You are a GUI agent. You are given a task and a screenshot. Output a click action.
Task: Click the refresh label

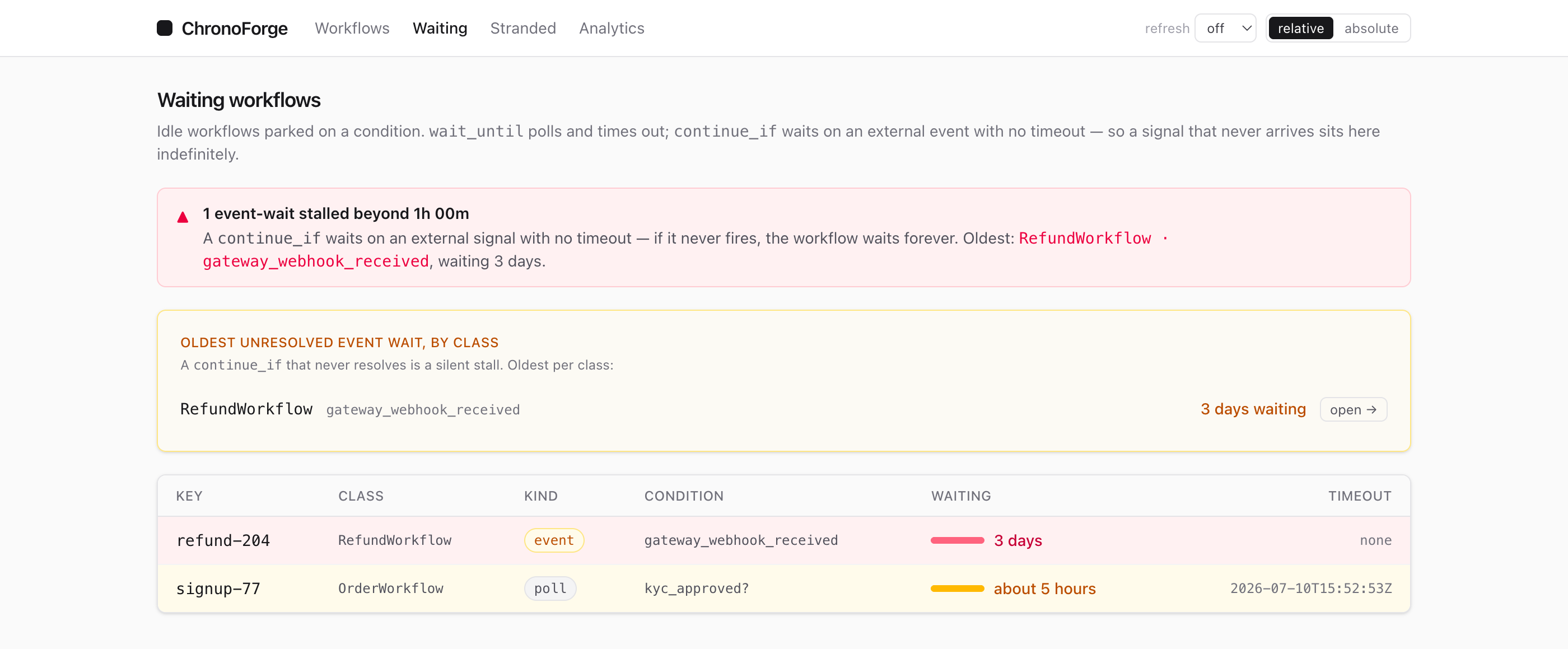[x=1166, y=28]
